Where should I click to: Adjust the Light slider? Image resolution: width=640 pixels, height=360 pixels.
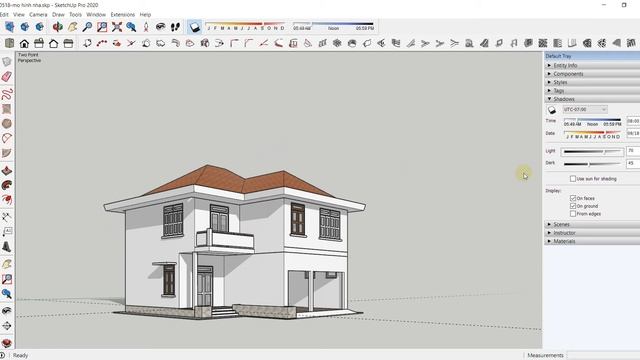pos(592,152)
